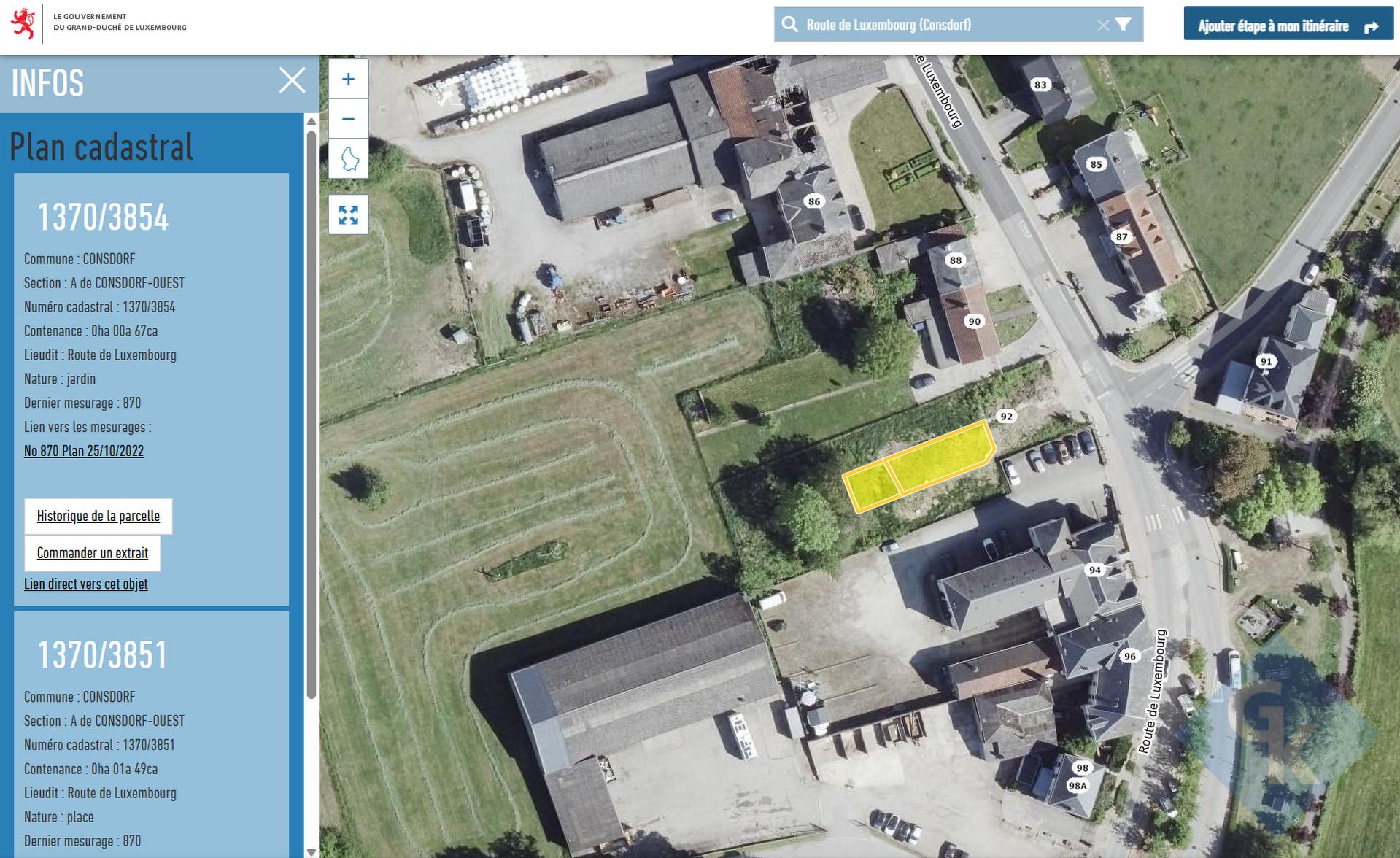1400x858 pixels.
Task: Add step to my itinerary
Action: pos(1288,26)
